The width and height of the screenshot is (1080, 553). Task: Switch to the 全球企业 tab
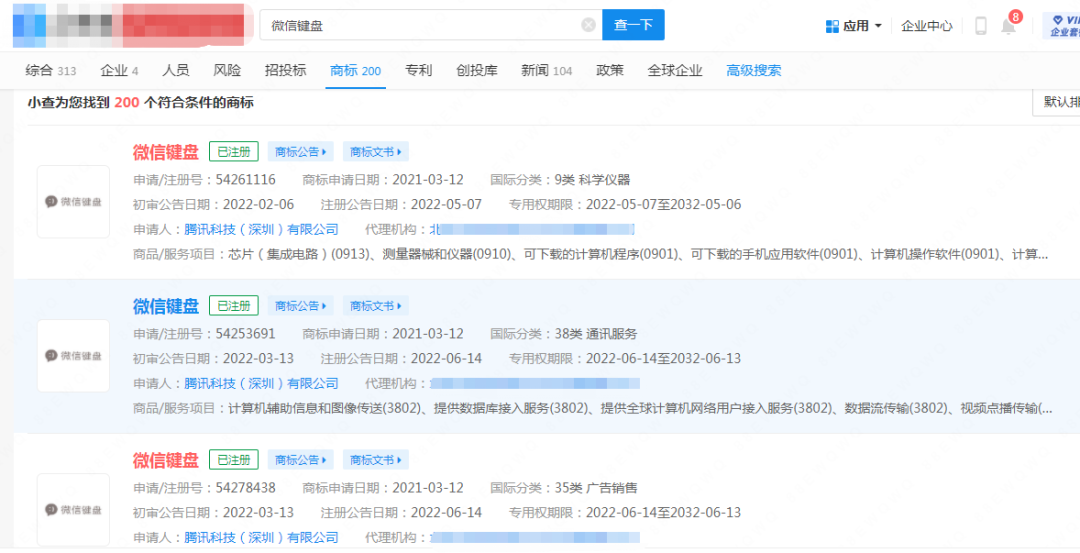point(675,70)
